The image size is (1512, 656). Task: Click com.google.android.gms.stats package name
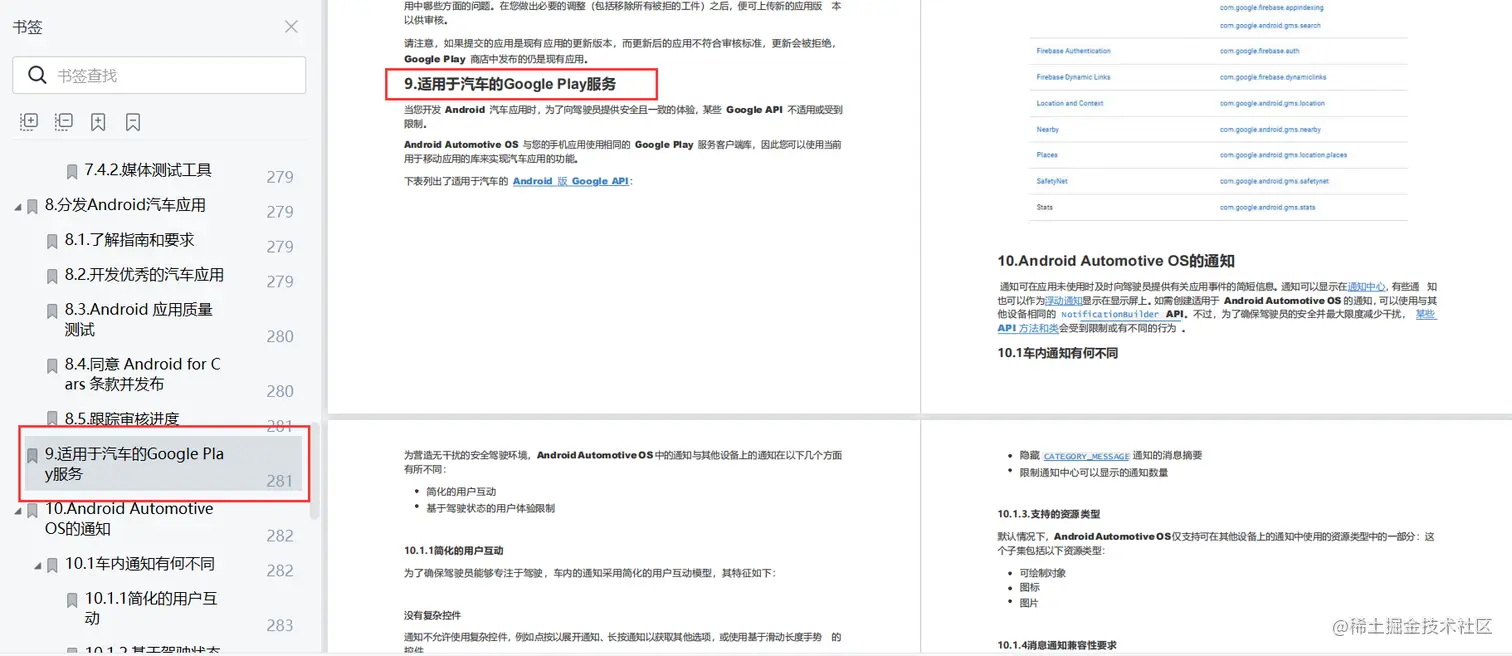(x=1267, y=208)
